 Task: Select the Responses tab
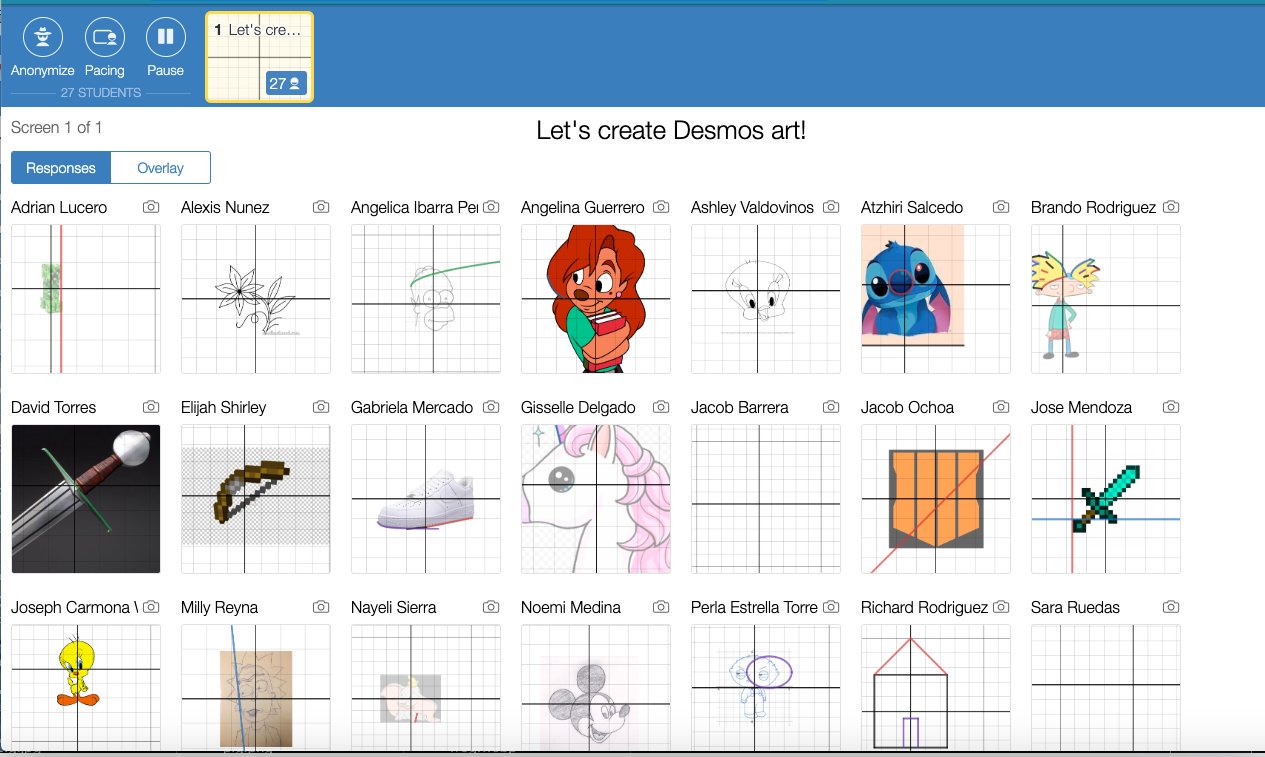60,168
